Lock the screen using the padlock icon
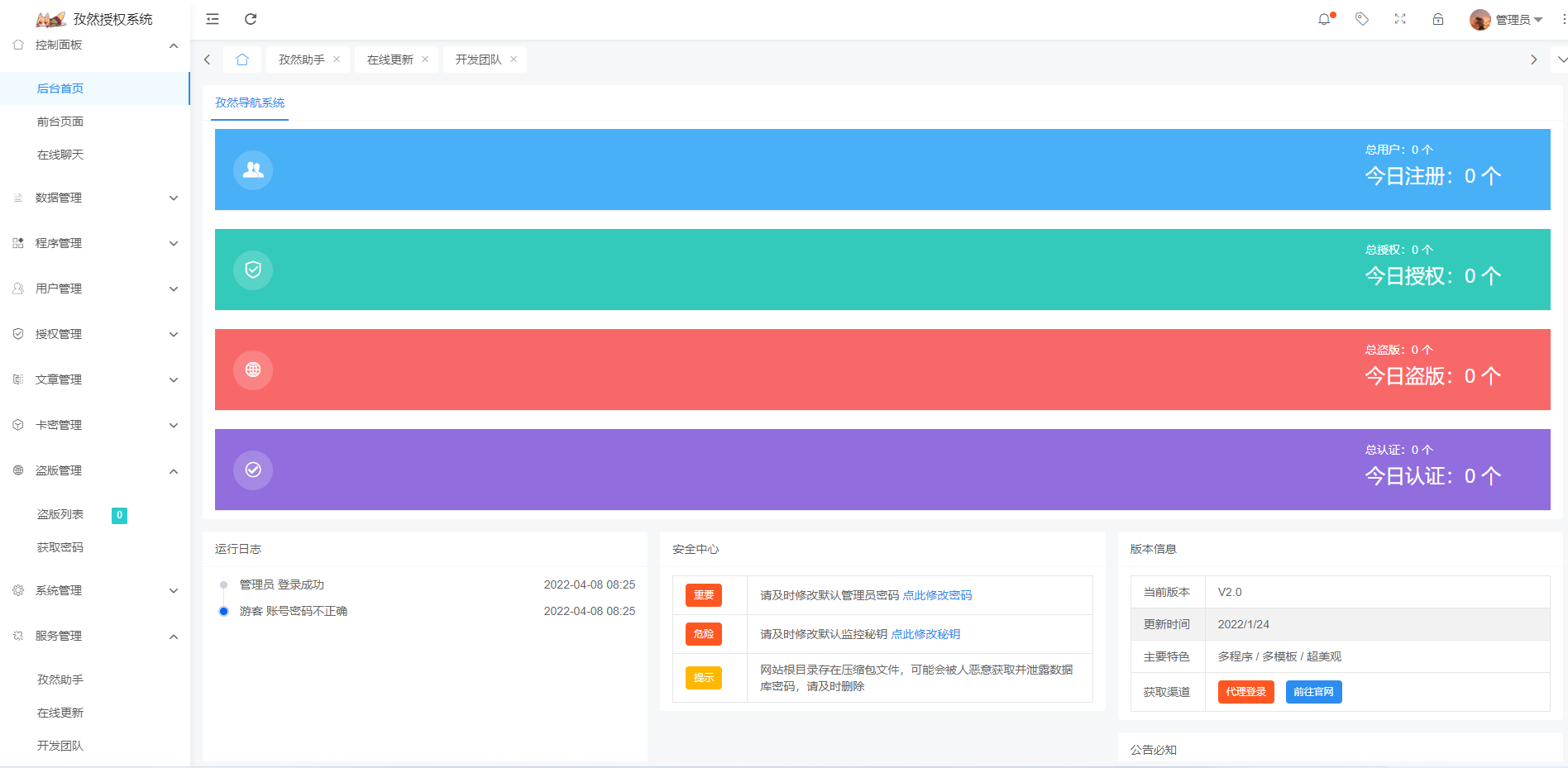The width and height of the screenshot is (1568, 768). pyautogui.click(x=1438, y=19)
